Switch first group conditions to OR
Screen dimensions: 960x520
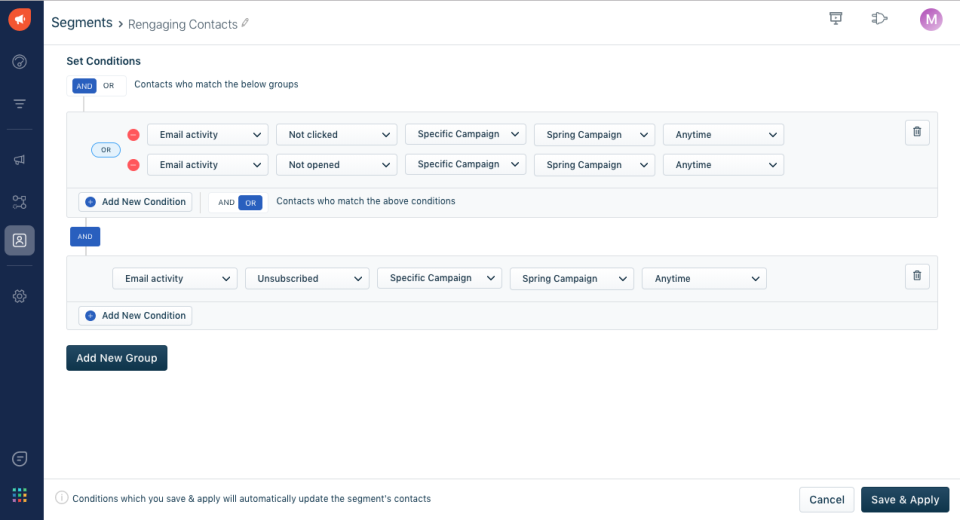pyautogui.click(x=250, y=203)
